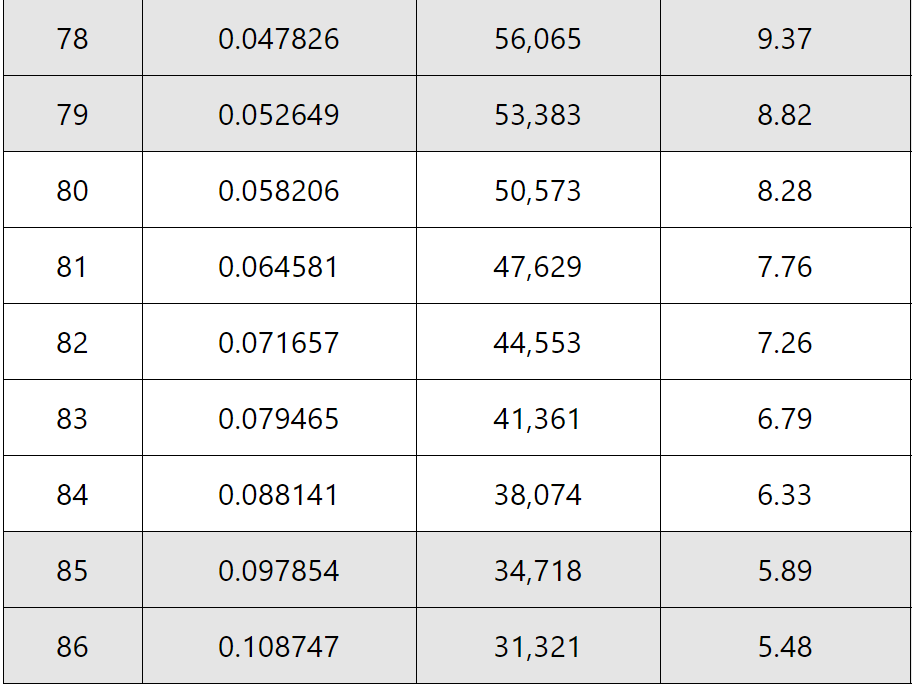
Task: Select the 53,383 cell
Action: tap(538, 114)
